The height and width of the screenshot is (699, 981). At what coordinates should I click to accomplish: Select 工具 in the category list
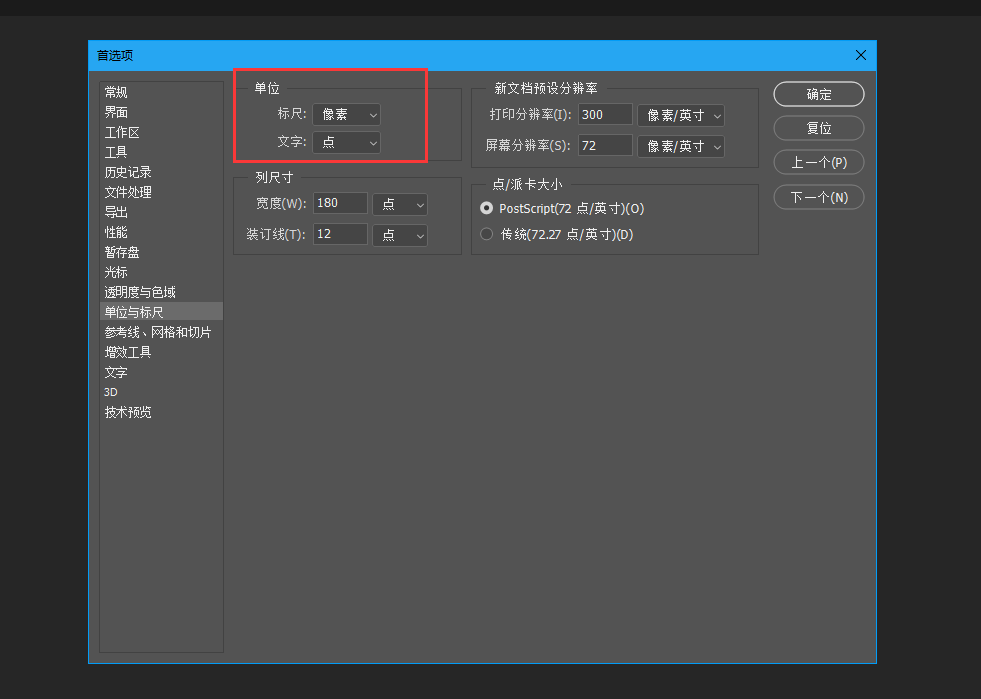click(116, 153)
